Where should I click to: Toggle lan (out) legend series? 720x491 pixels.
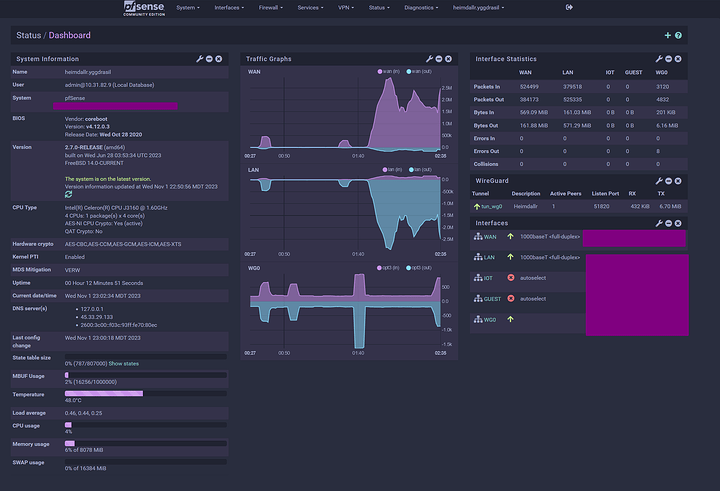tap(420, 169)
